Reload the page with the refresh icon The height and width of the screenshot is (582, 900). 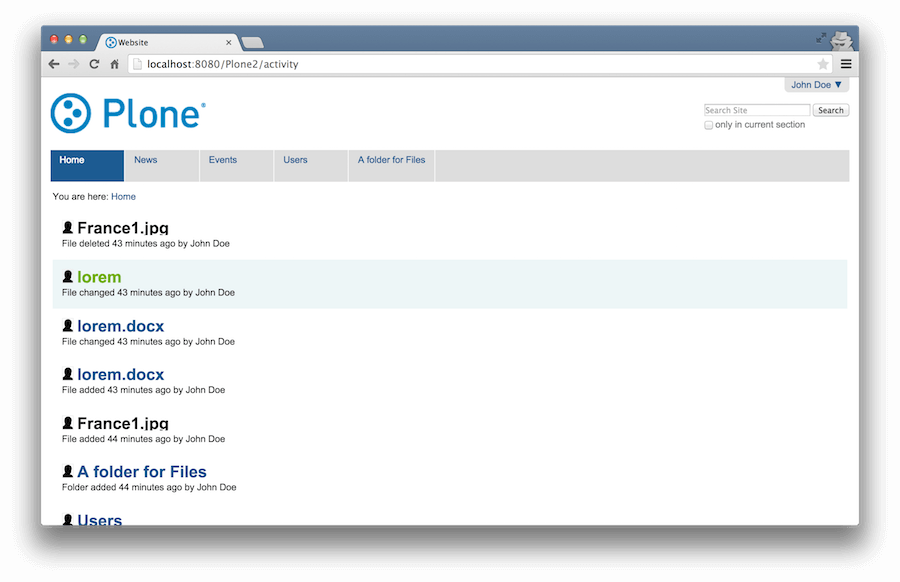(x=94, y=64)
